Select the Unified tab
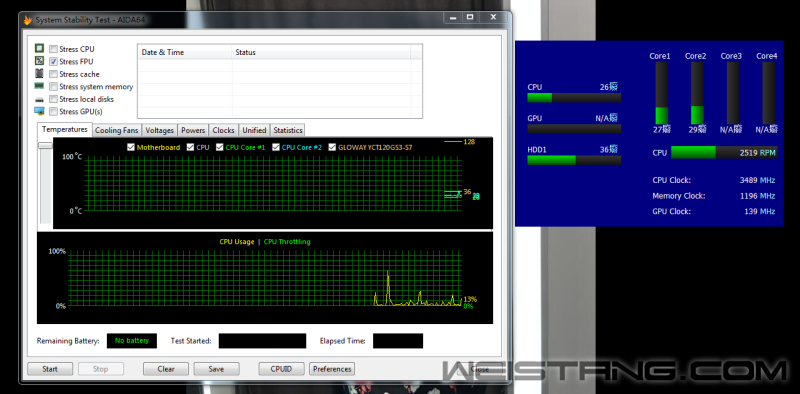Image resolution: width=800 pixels, height=394 pixels. (254, 130)
